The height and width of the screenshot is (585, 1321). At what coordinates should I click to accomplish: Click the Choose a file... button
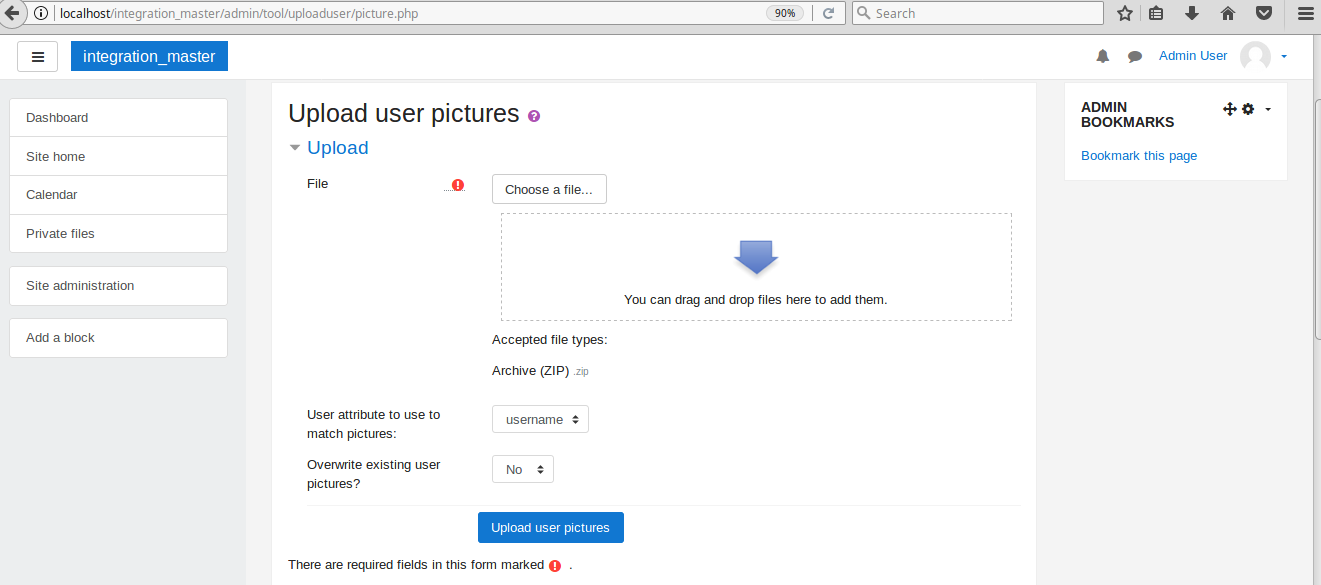[x=549, y=189]
